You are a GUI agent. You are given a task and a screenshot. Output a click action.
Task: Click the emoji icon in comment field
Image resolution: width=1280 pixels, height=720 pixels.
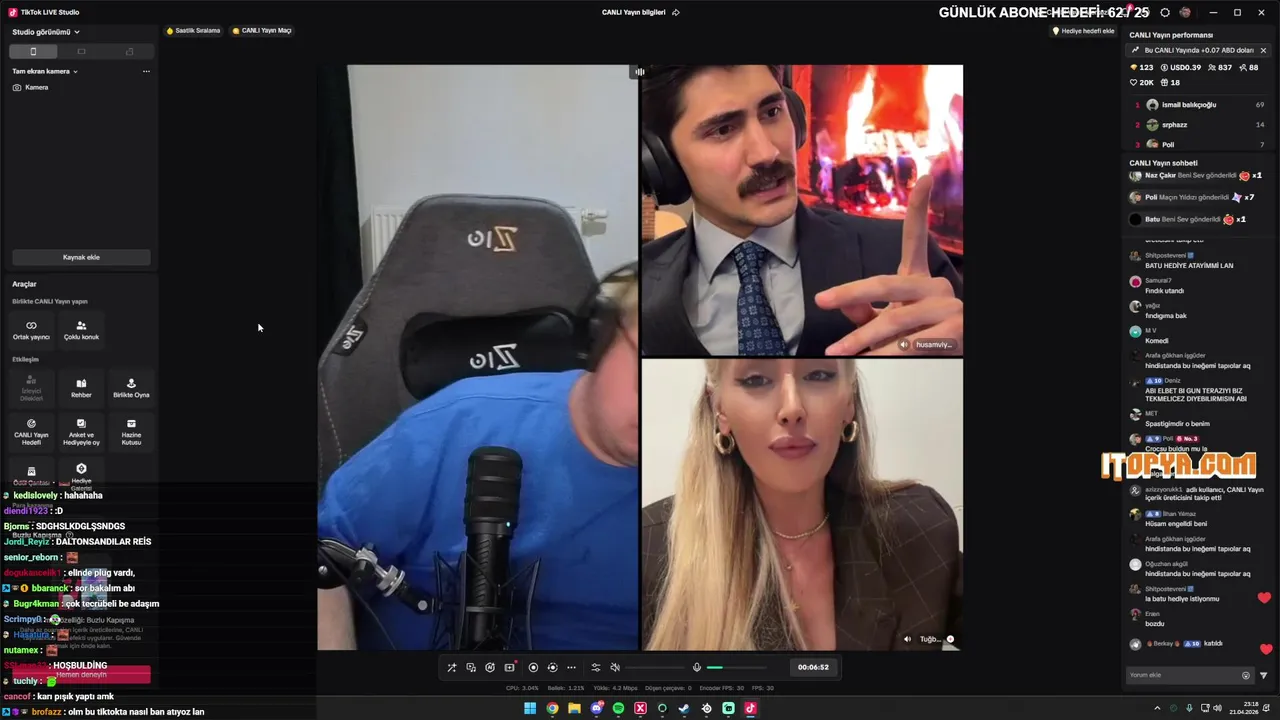pyautogui.click(x=1246, y=675)
